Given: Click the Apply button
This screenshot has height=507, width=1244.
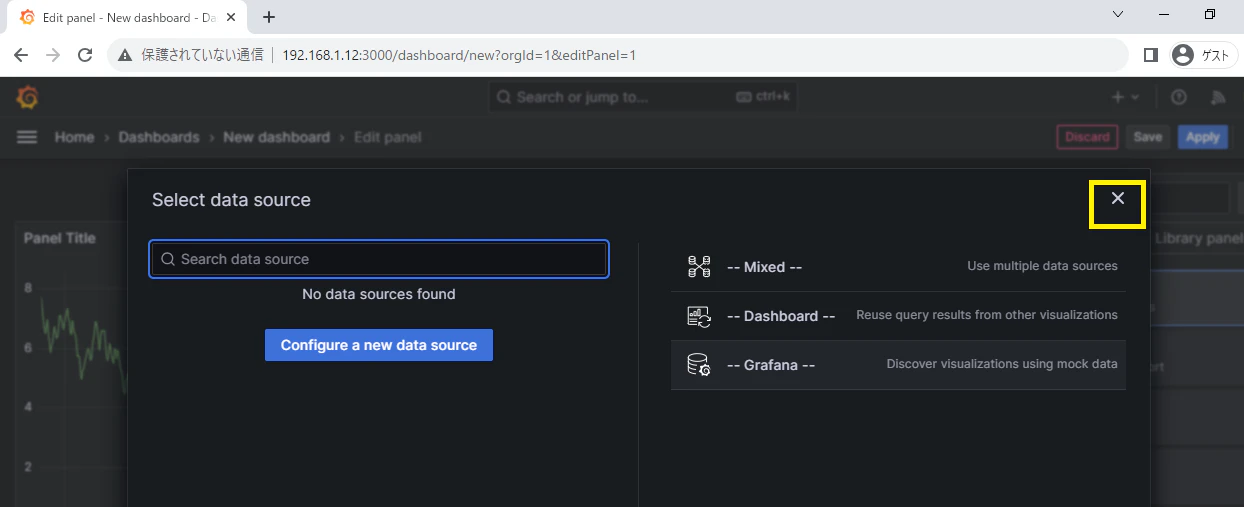Looking at the screenshot, I should coord(1203,137).
